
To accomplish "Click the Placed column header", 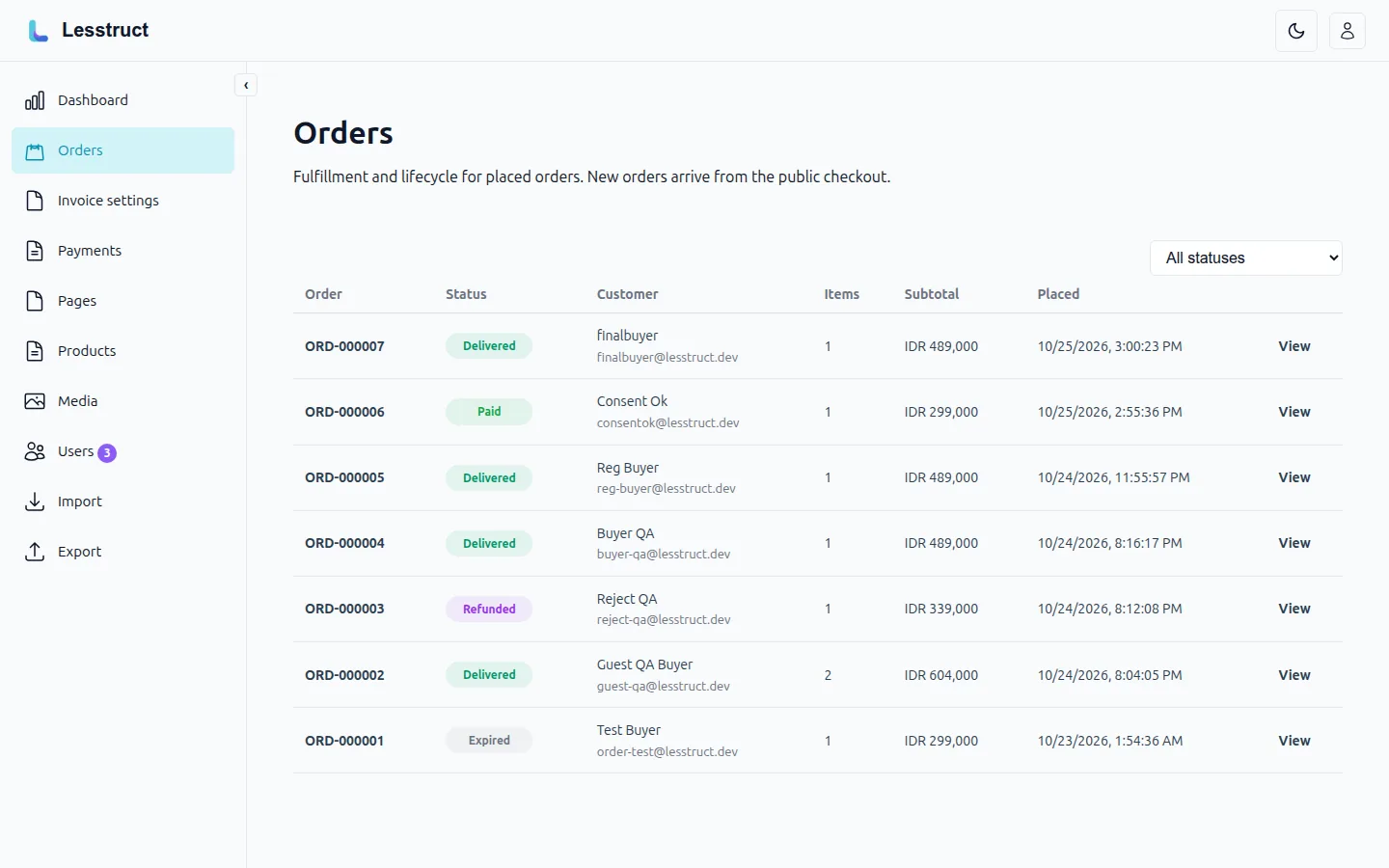I will point(1058,294).
